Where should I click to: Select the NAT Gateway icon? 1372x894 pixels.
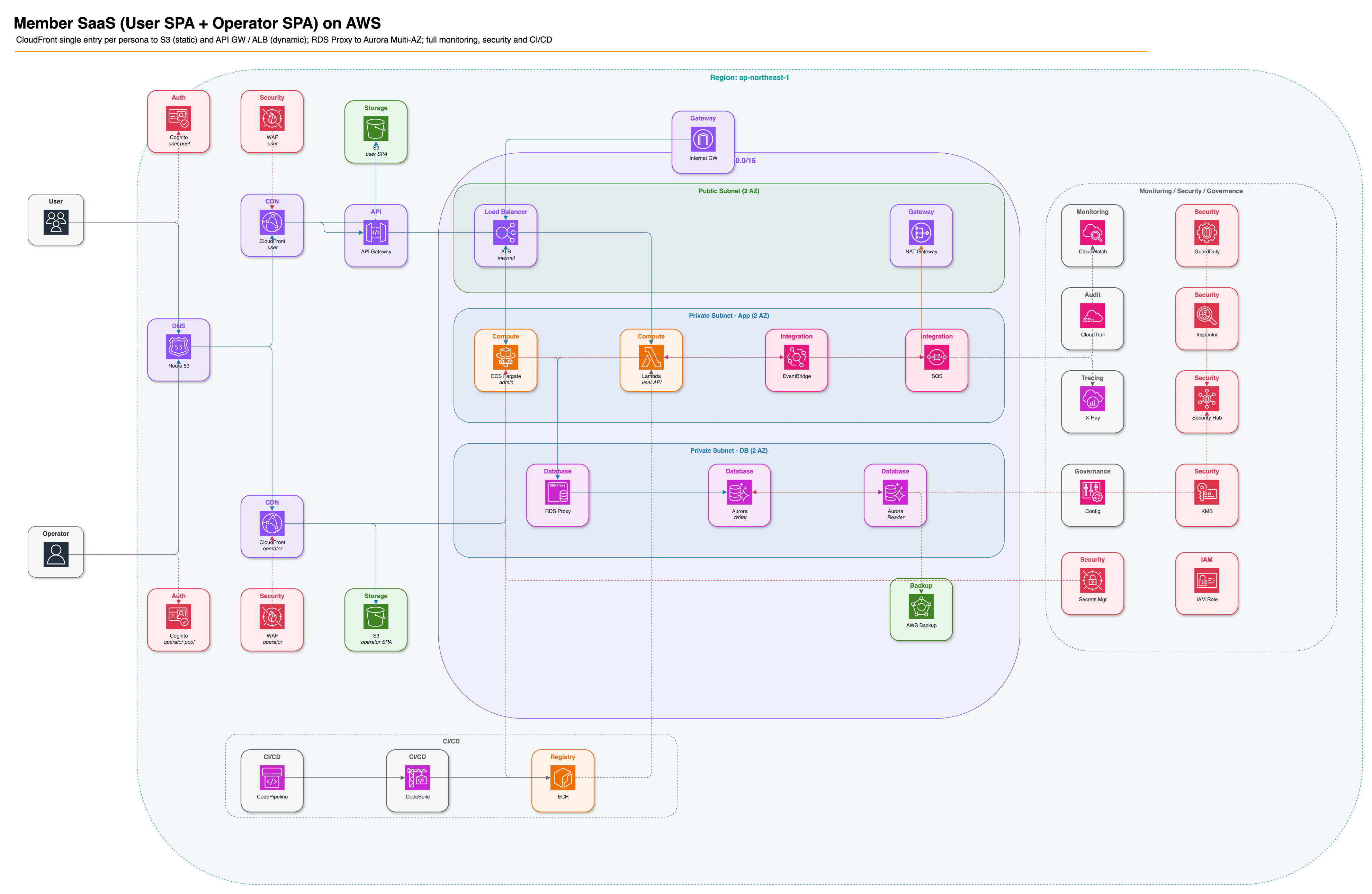(x=921, y=232)
